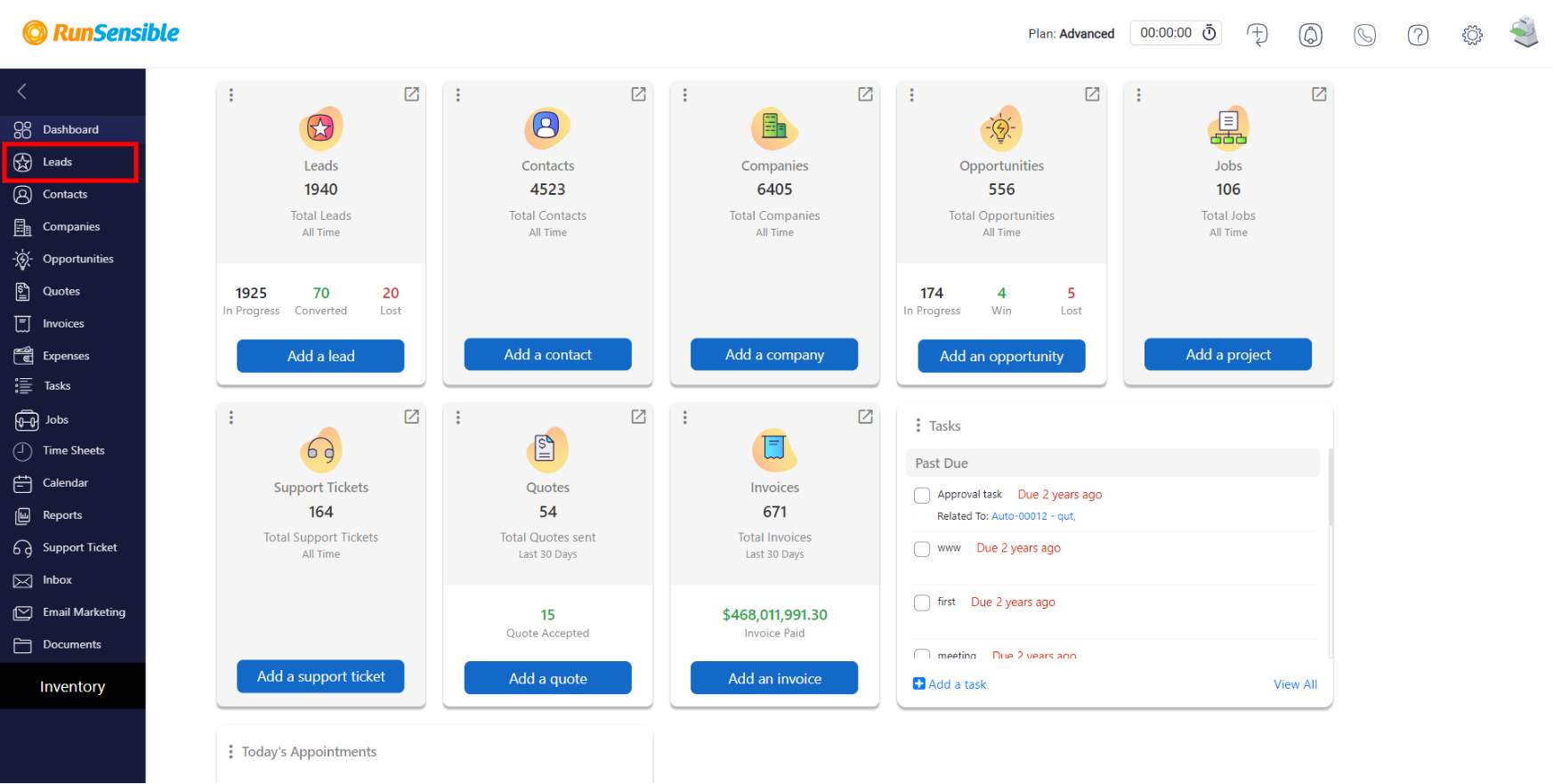Open Email Marketing in sidebar

click(x=72, y=612)
